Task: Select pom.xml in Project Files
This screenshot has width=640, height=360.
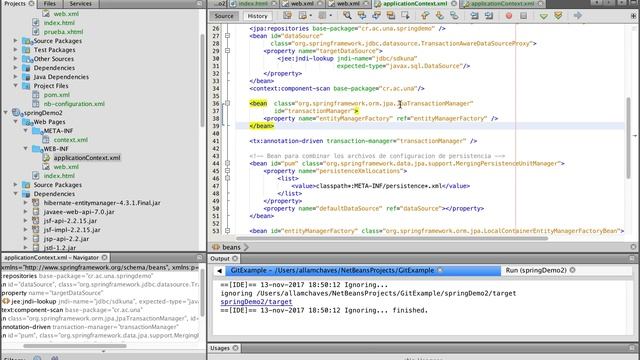Action: [56, 95]
